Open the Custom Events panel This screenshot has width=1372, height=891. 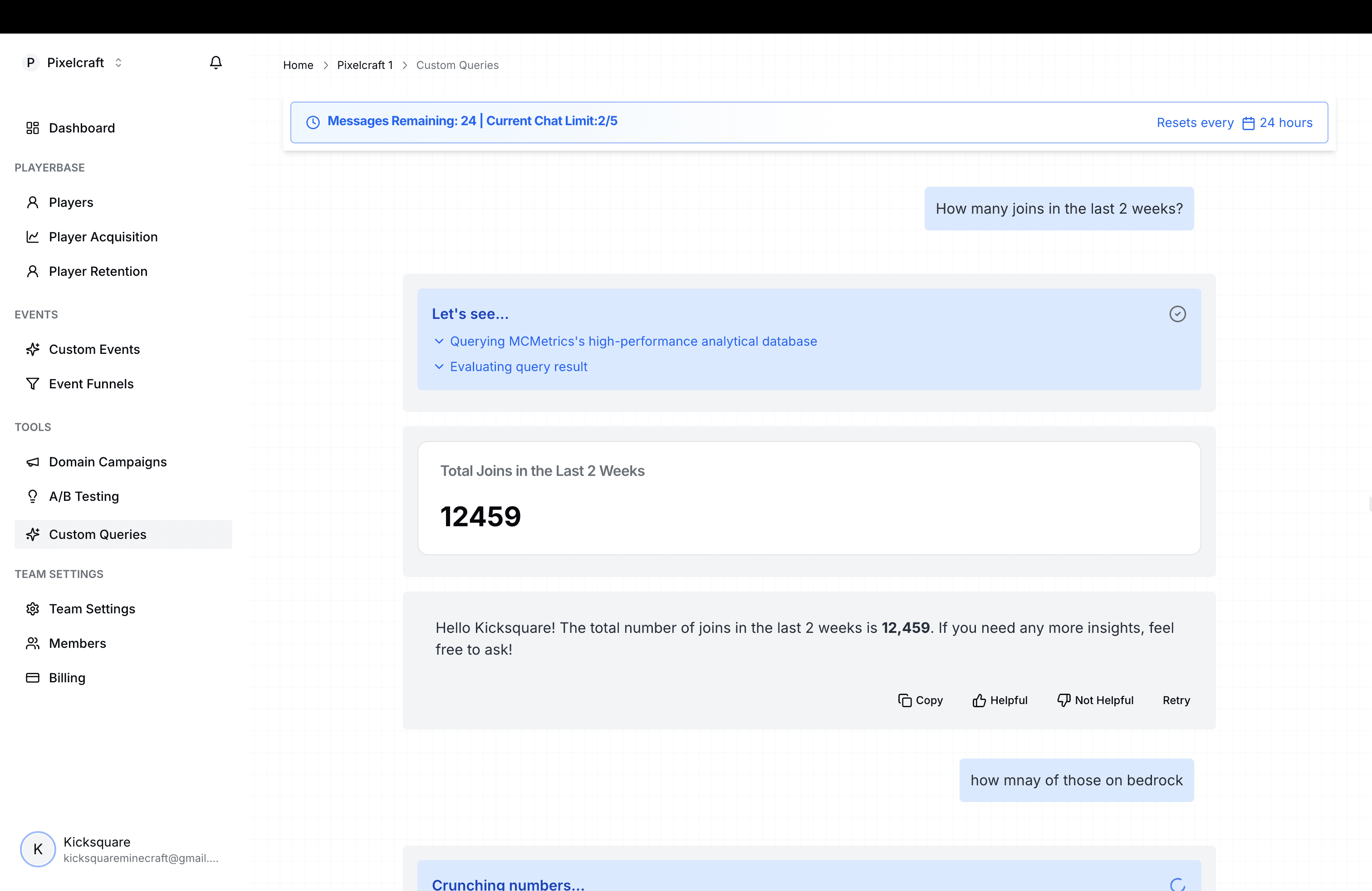(x=94, y=349)
